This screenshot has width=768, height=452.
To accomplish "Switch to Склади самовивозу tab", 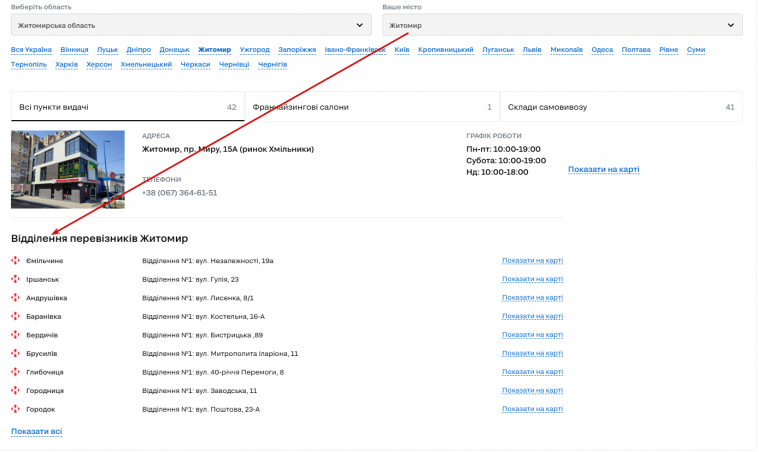I will tap(622, 107).
